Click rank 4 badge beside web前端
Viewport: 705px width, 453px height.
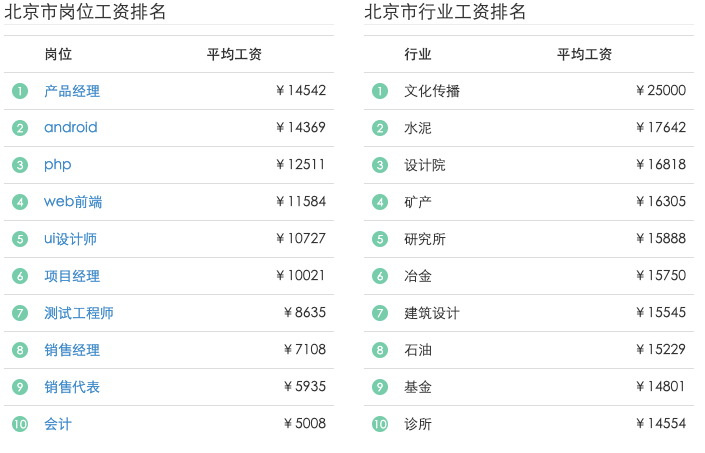pyautogui.click(x=20, y=202)
